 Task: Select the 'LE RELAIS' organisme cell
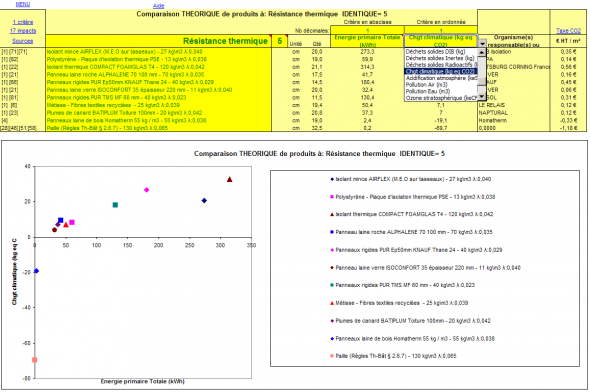(514, 105)
